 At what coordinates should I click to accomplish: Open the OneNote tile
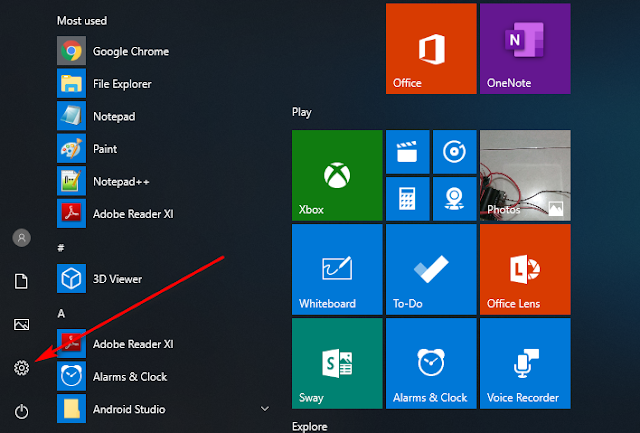[x=525, y=49]
